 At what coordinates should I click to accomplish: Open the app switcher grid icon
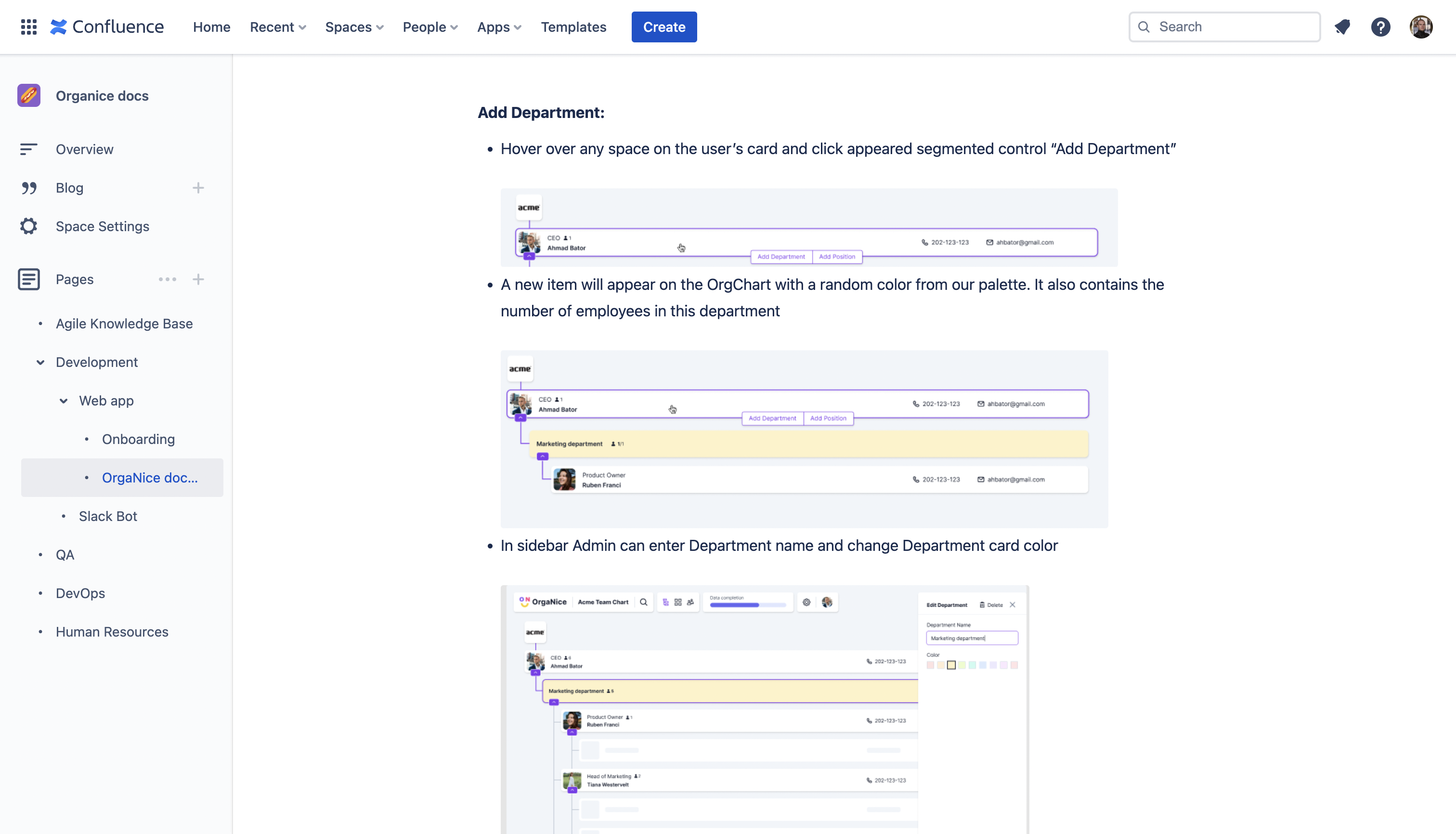click(28, 27)
